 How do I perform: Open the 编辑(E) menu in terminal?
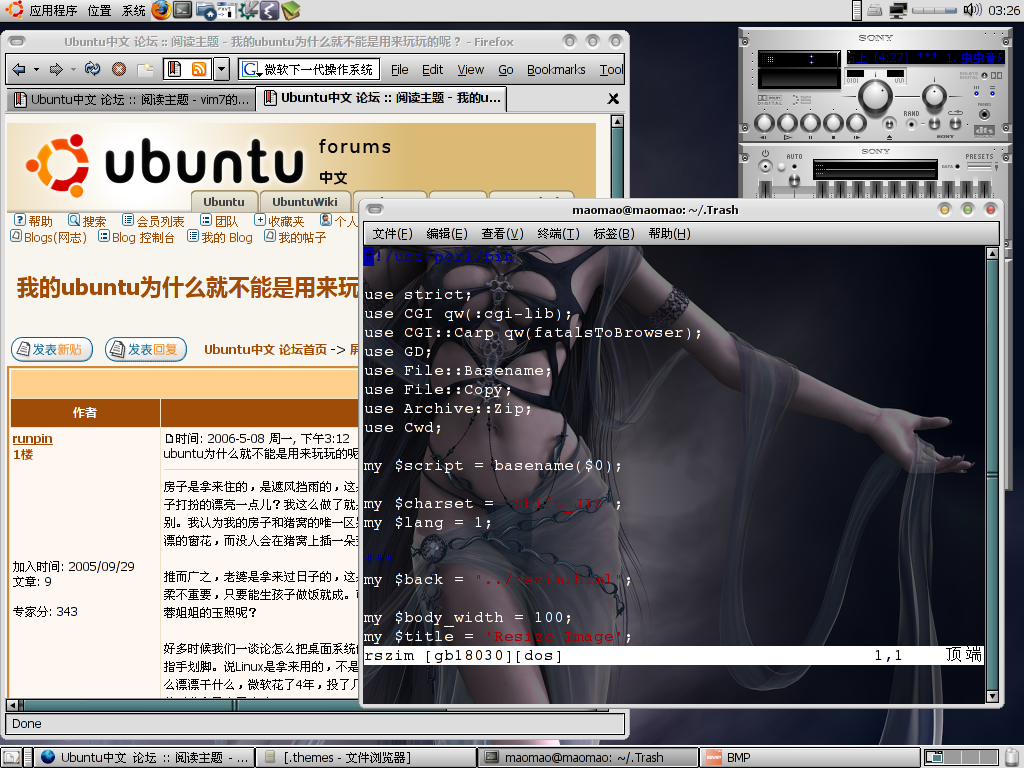[447, 234]
